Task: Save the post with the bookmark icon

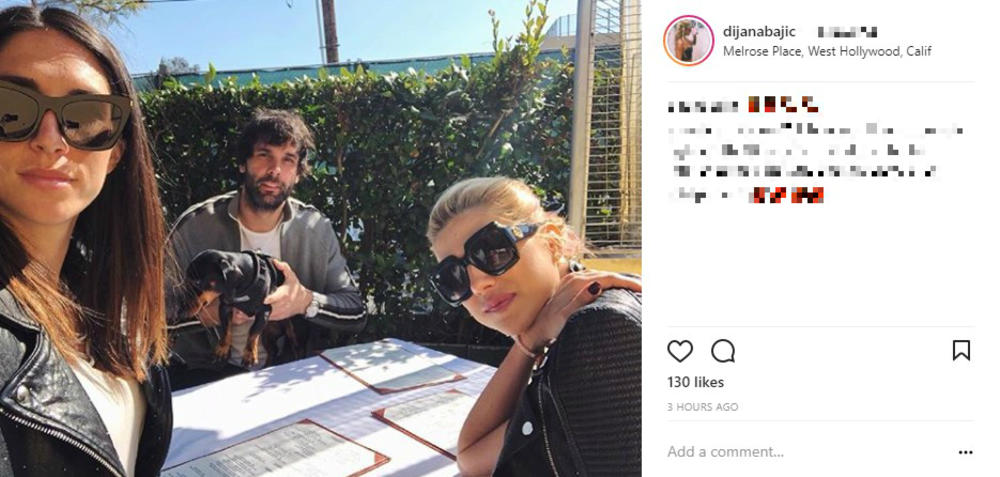Action: [961, 350]
